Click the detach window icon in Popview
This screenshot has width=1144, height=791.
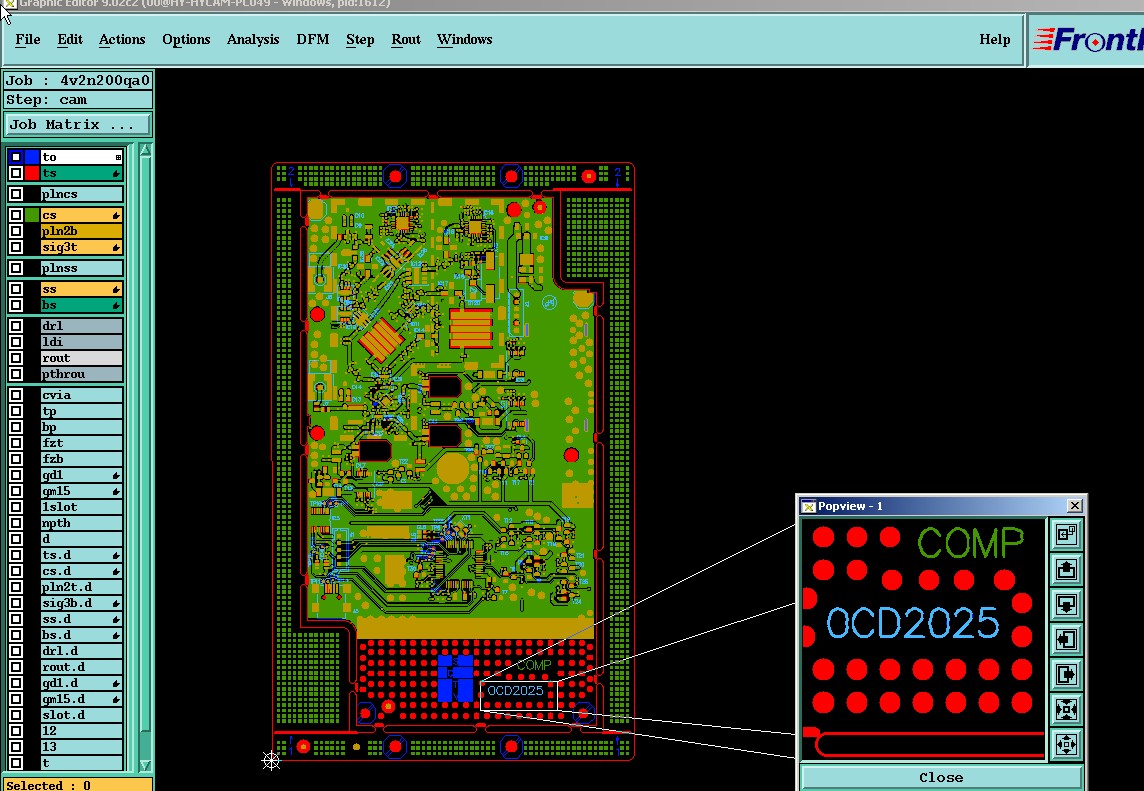(x=1066, y=534)
